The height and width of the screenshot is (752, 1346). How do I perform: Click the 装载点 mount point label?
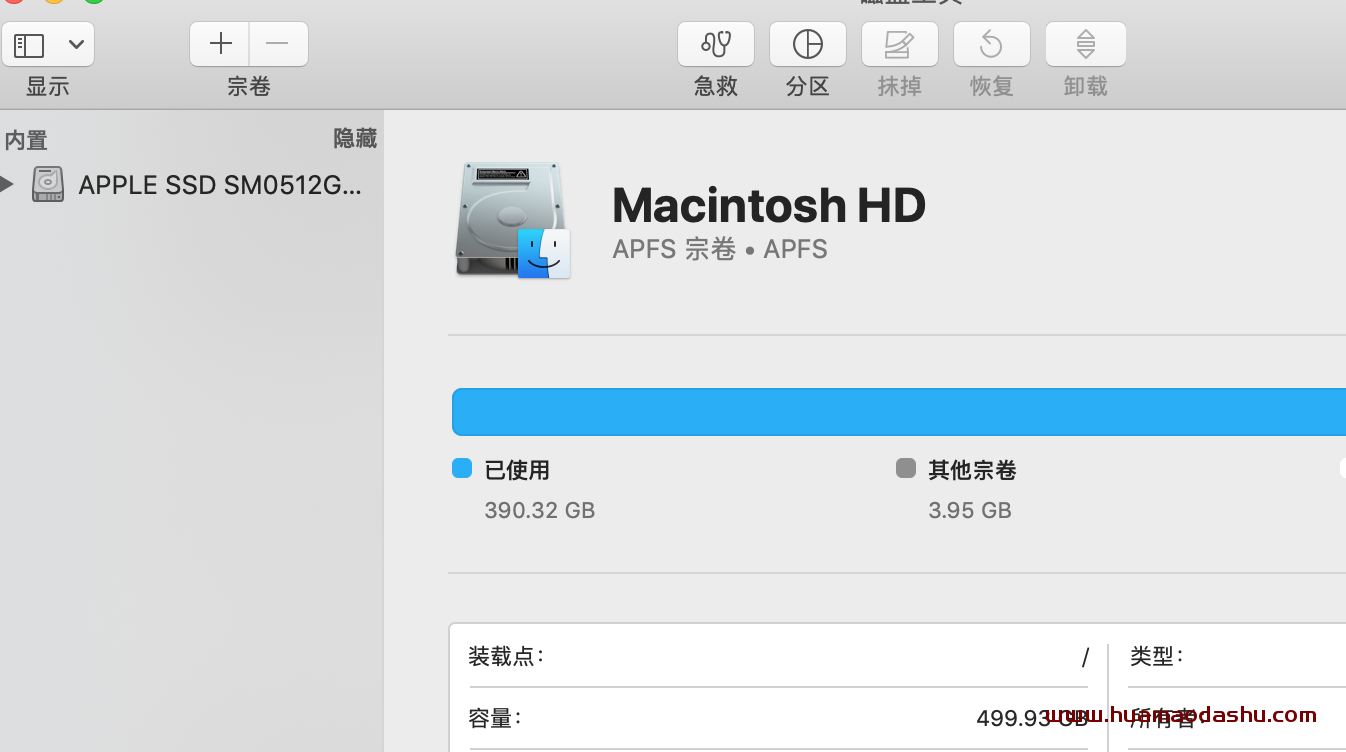(506, 656)
